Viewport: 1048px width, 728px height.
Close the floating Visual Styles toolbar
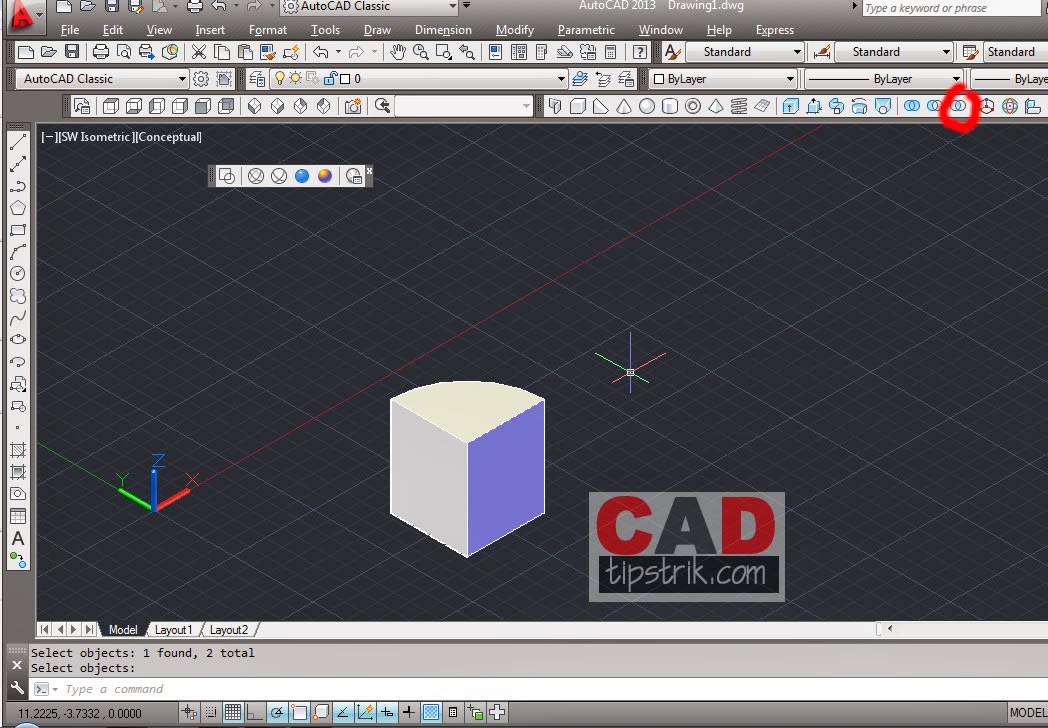369,171
